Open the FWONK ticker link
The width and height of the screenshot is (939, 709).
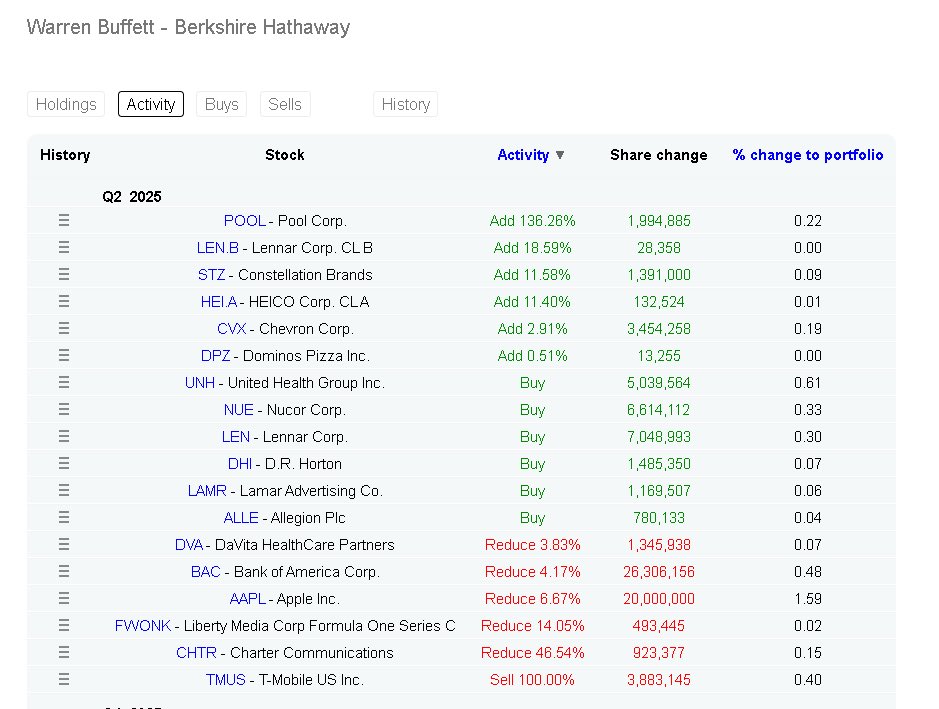(x=142, y=626)
